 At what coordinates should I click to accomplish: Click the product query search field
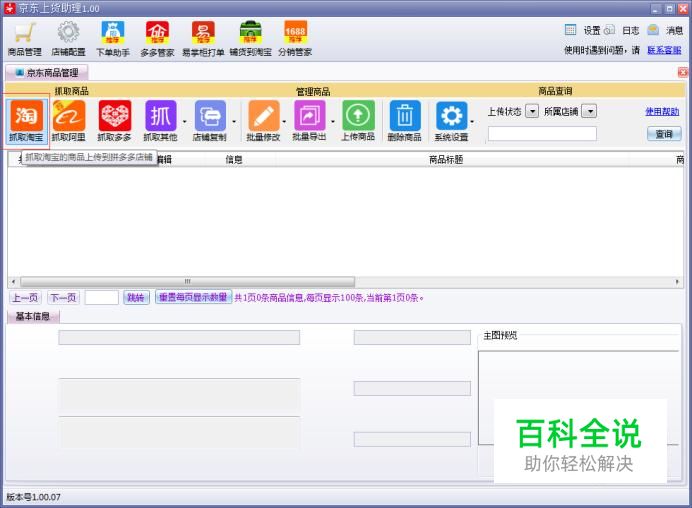542,134
